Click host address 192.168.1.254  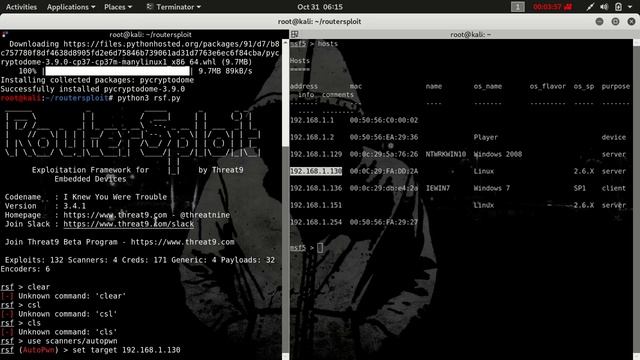(x=316, y=222)
